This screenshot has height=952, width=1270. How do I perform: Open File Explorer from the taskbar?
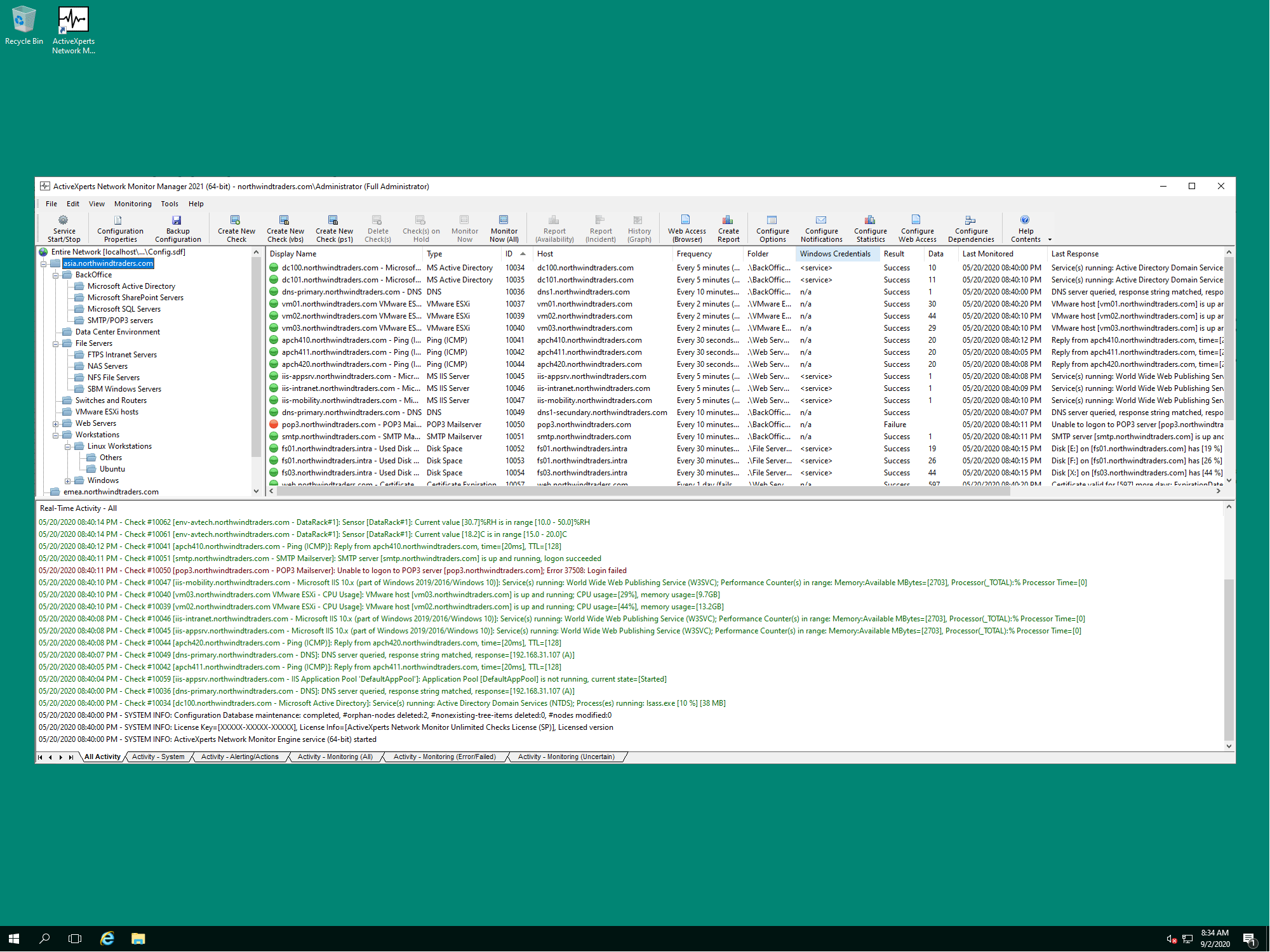tap(138, 938)
